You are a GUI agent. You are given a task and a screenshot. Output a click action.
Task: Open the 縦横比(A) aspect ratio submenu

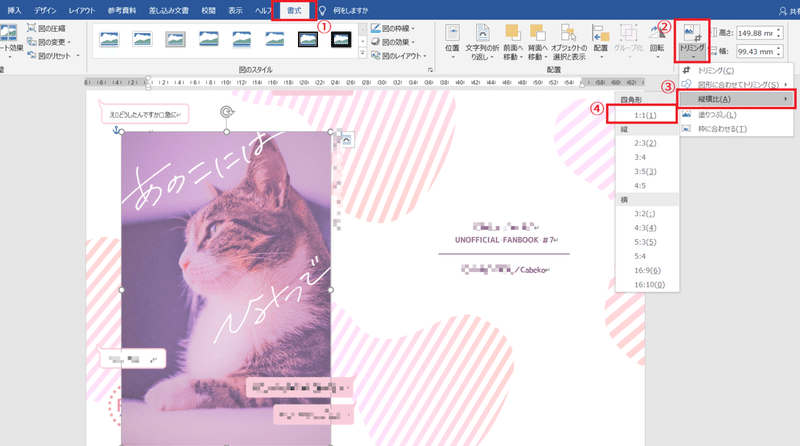pos(737,99)
